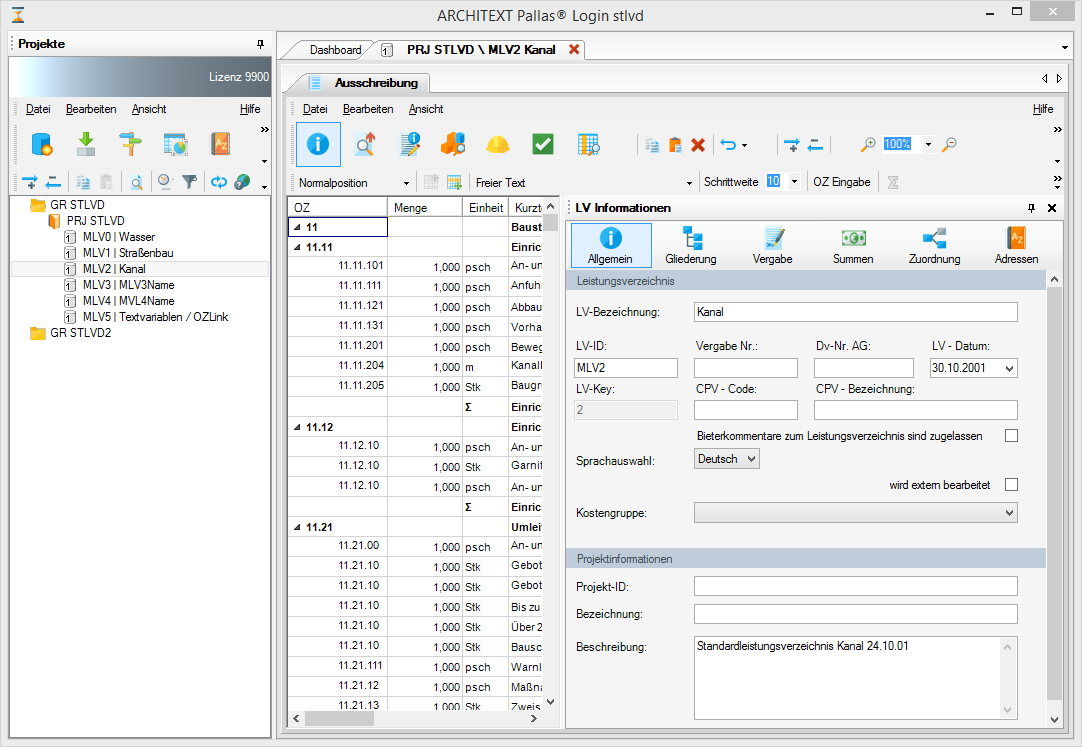Screen dimensions: 1082x747
Task: Click the globe help icon
Action: [242, 182]
